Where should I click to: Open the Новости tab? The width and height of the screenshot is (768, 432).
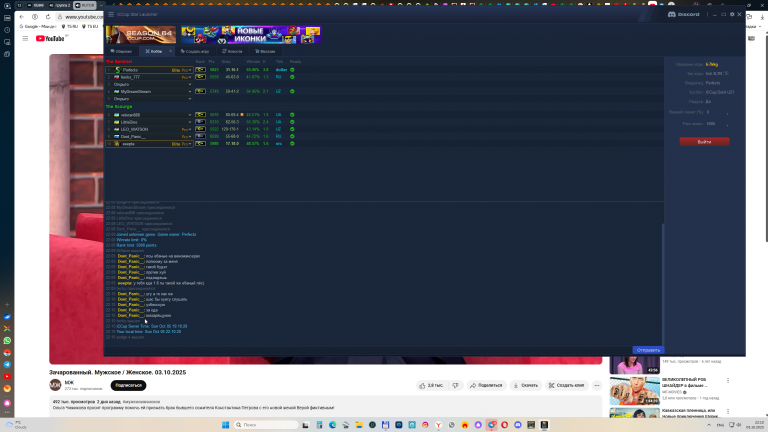pyautogui.click(x=232, y=51)
